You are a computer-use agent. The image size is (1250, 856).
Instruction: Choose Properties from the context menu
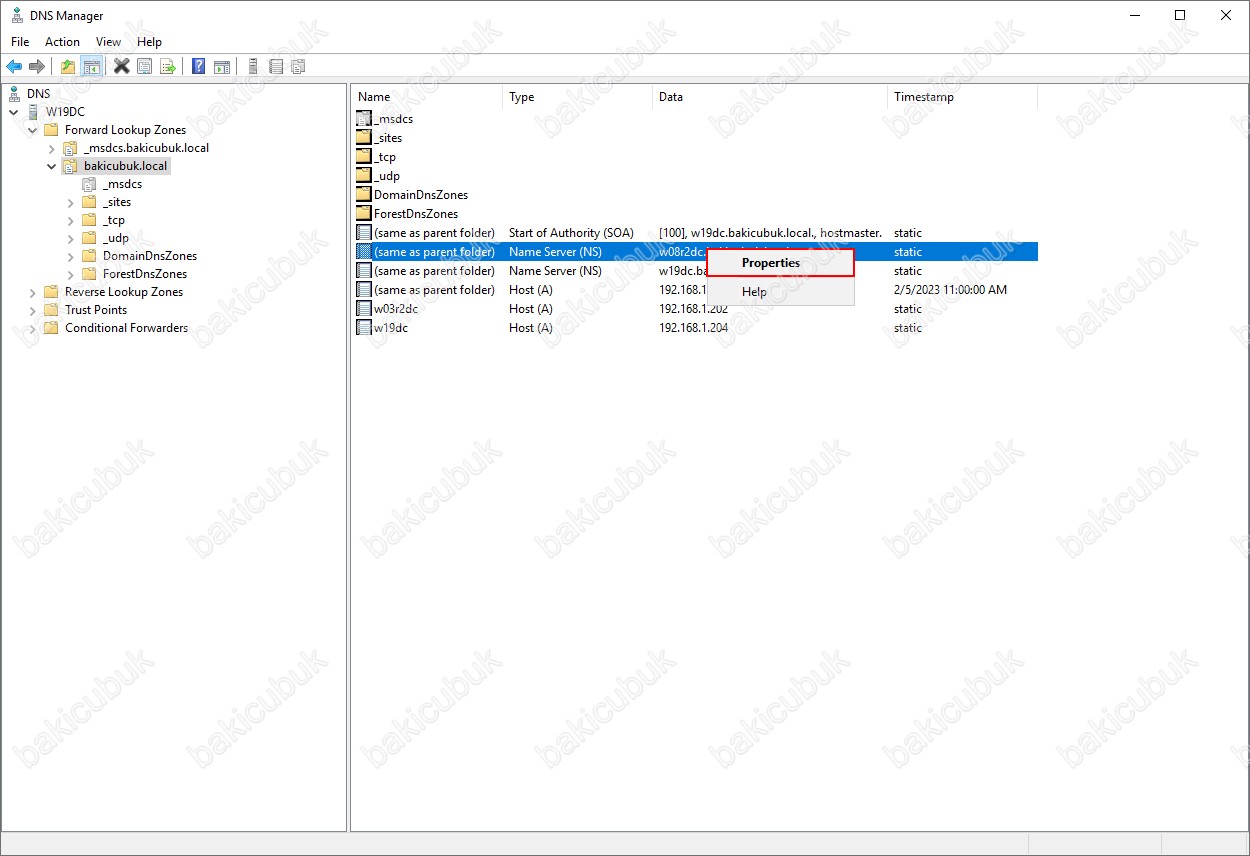pyautogui.click(x=770, y=263)
